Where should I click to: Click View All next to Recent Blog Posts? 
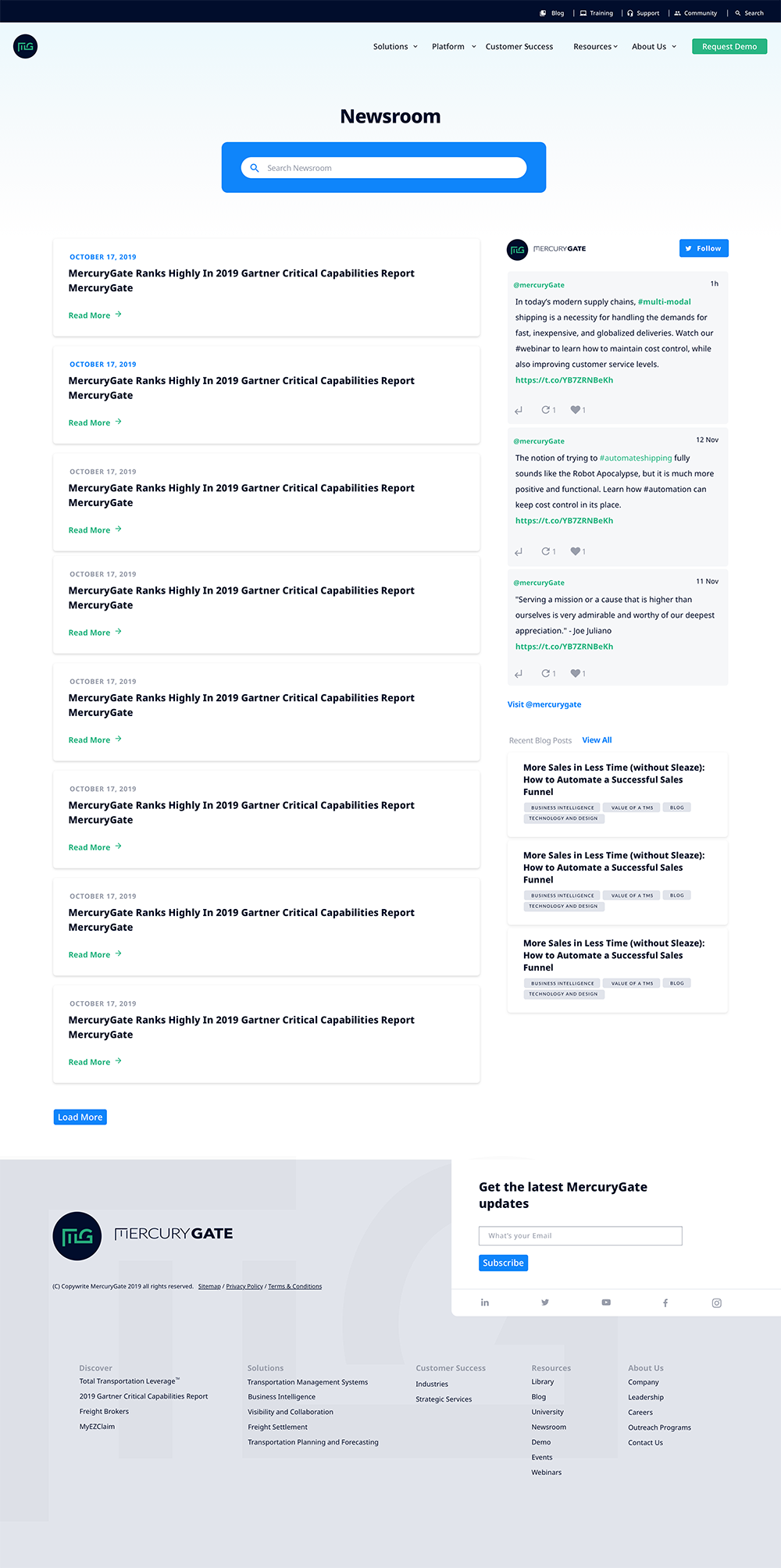click(x=597, y=740)
